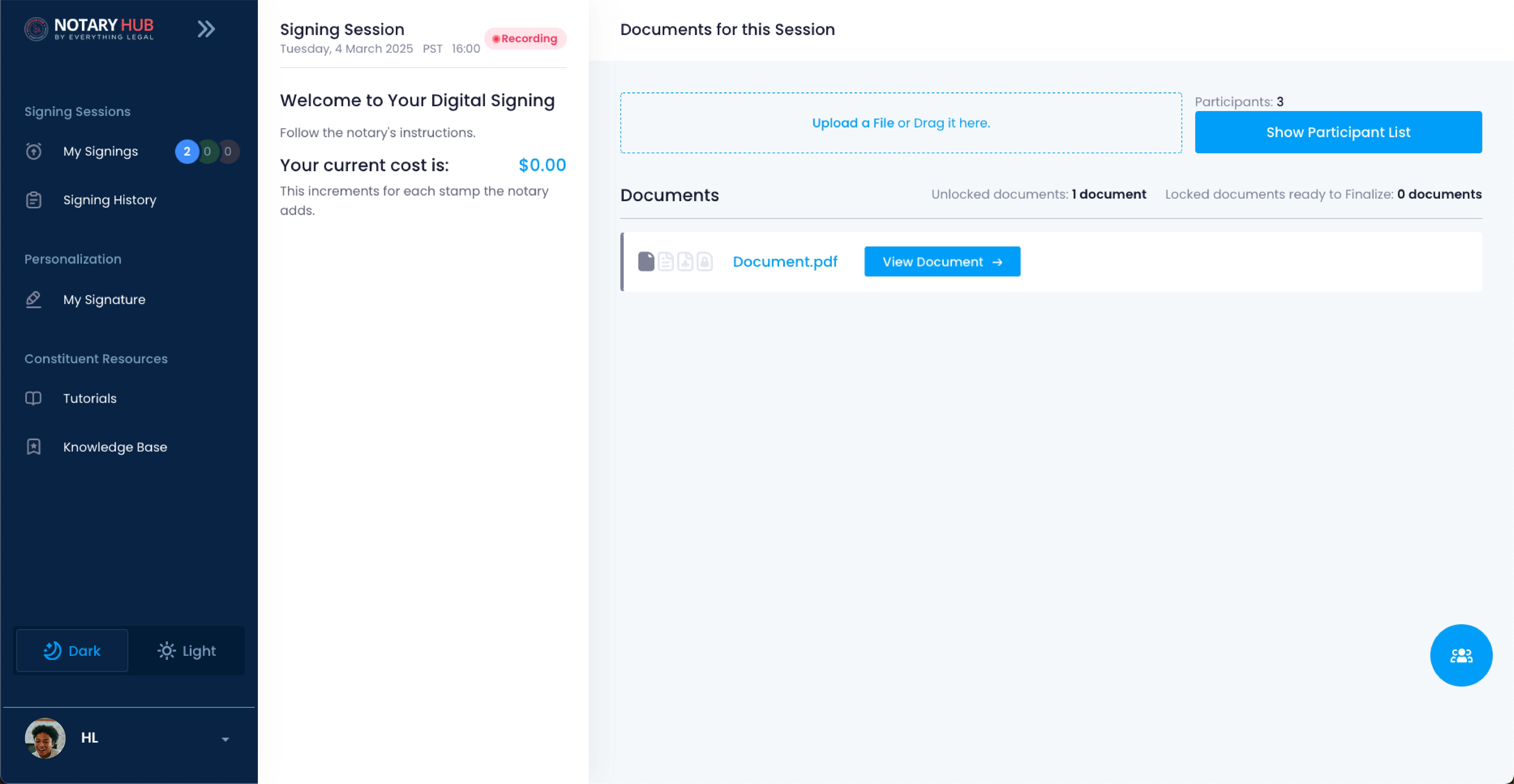The width and height of the screenshot is (1514, 784).
Task: Click the HL user avatar
Action: pyautogui.click(x=45, y=738)
